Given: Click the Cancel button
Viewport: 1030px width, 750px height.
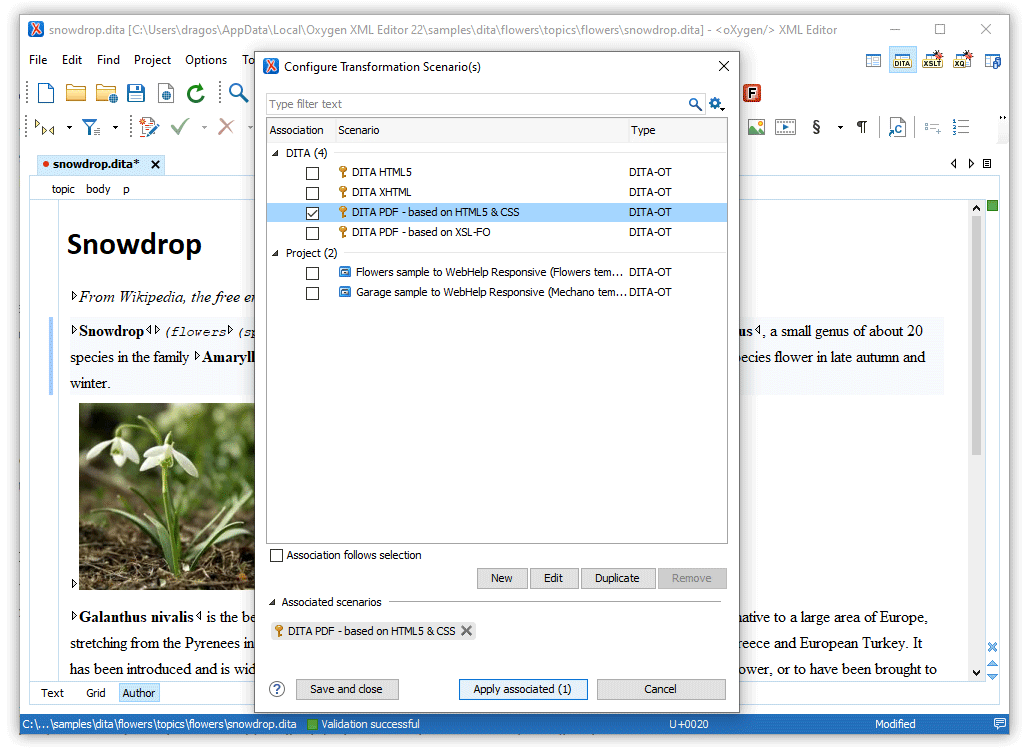Looking at the screenshot, I should coord(661,689).
